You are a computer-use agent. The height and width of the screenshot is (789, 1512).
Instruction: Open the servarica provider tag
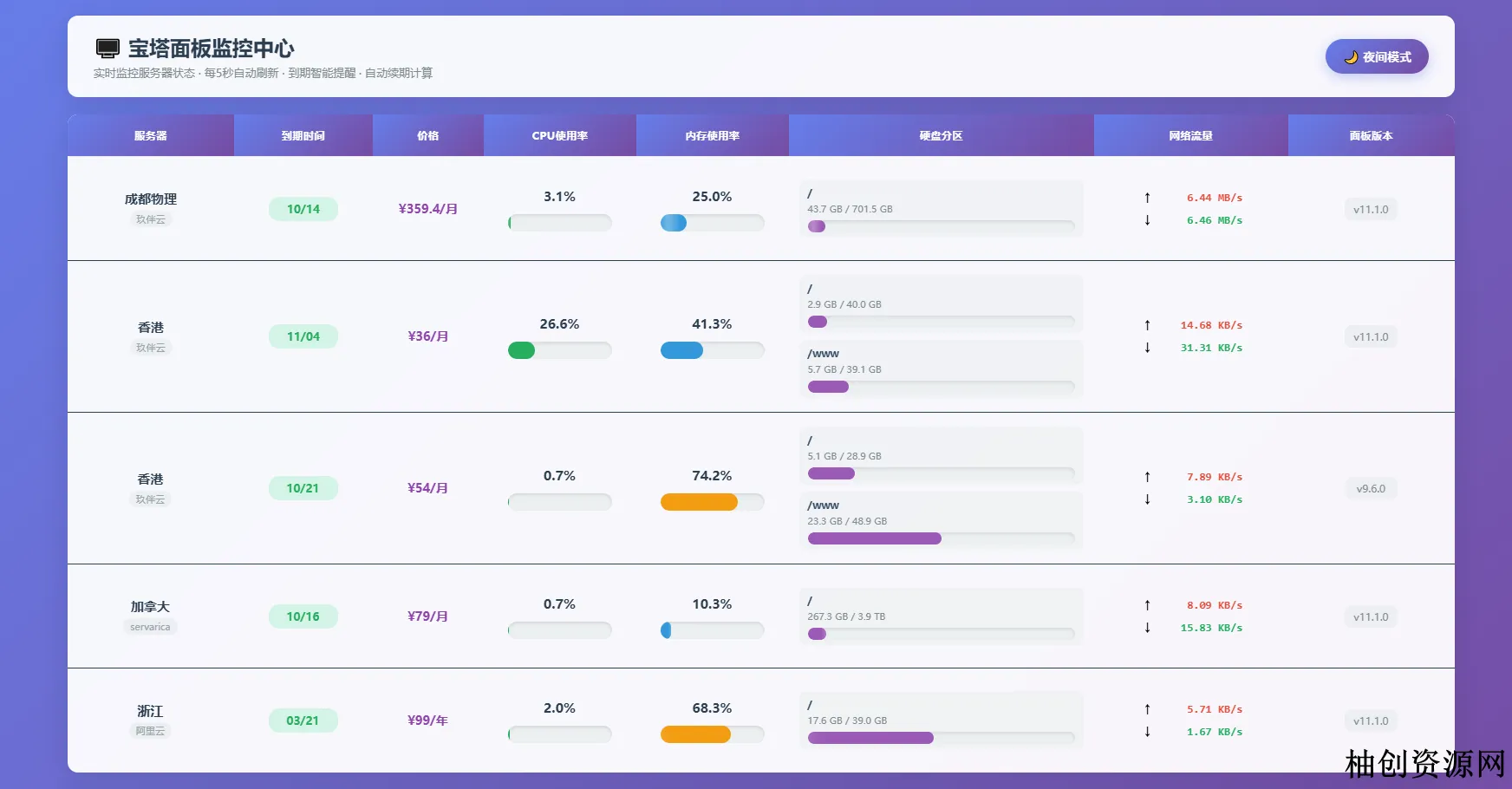tap(150, 627)
